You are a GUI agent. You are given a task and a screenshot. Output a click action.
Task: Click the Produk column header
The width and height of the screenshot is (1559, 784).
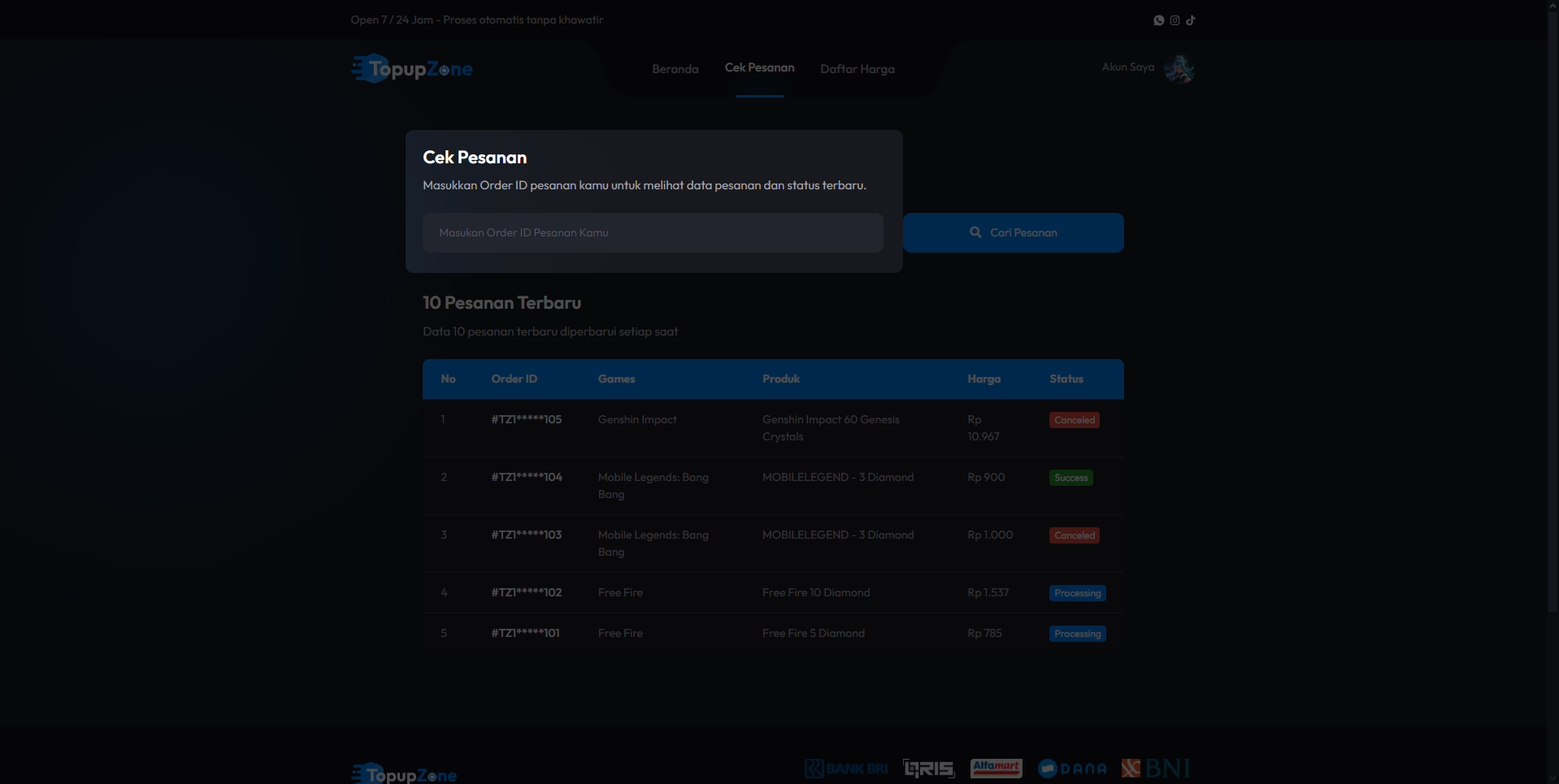coord(781,379)
